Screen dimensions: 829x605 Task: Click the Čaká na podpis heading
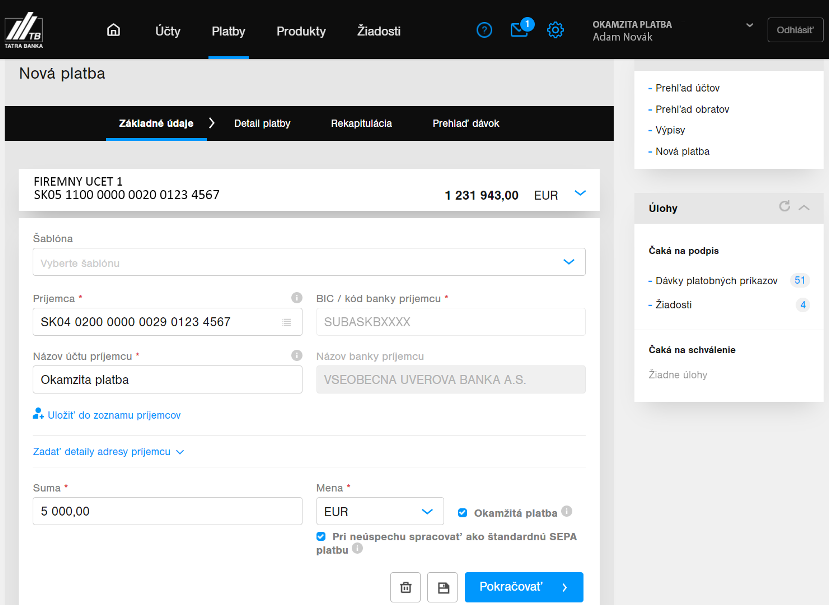[x=684, y=251]
